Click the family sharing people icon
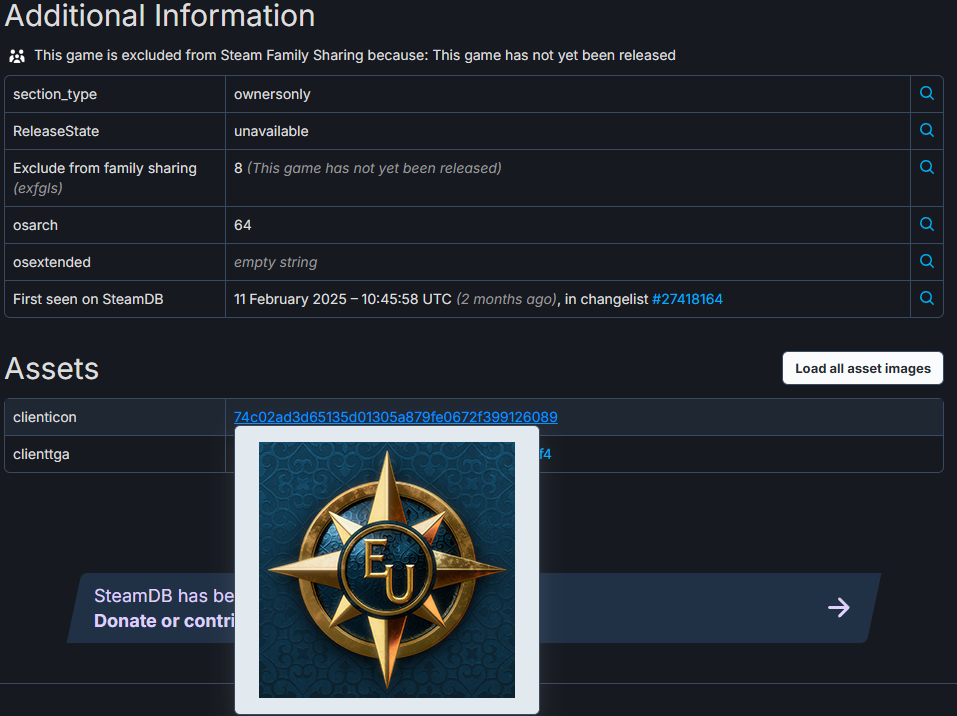This screenshot has width=957, height=716. [x=17, y=56]
